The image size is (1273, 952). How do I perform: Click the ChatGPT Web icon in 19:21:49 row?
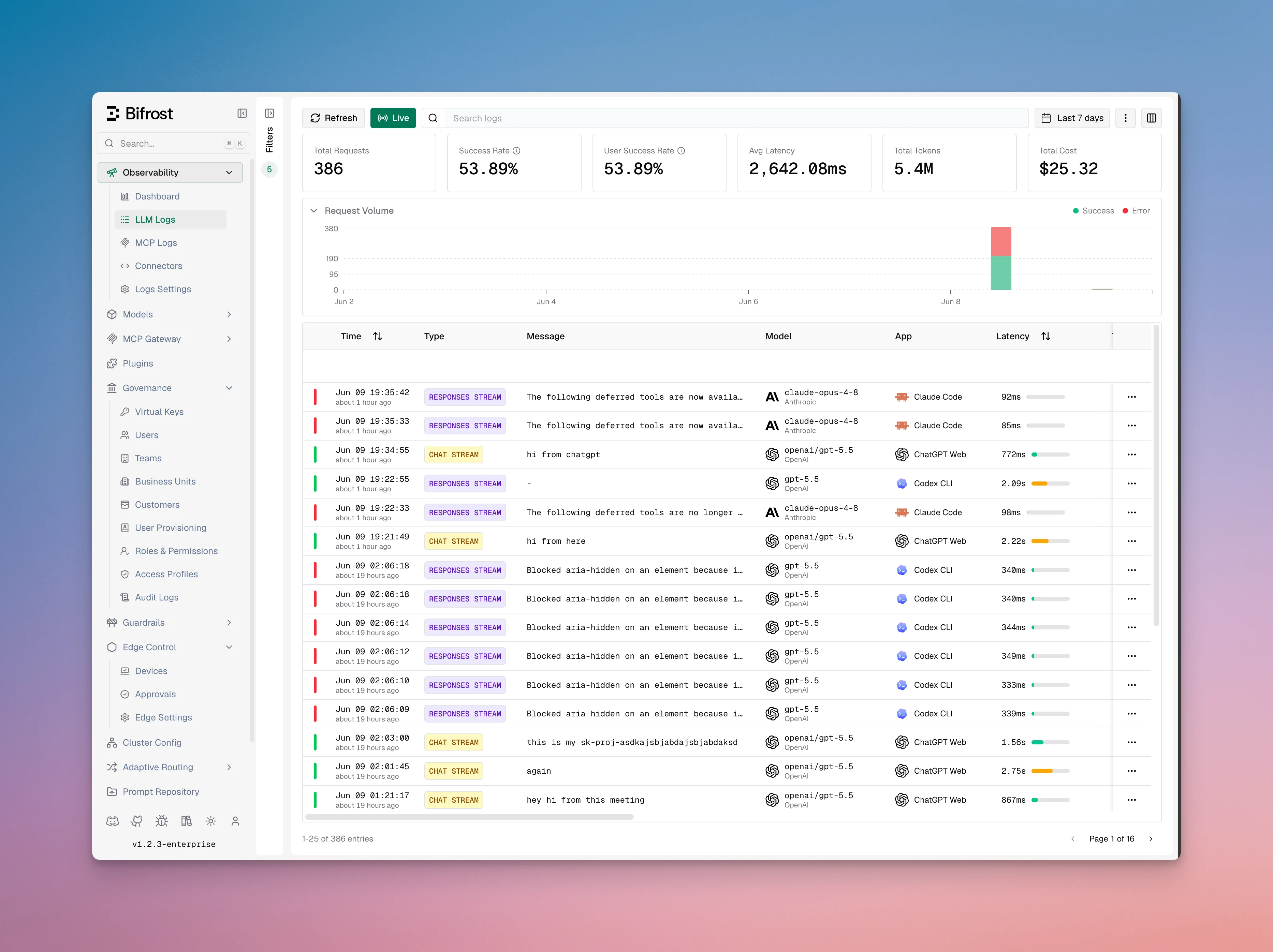point(902,541)
